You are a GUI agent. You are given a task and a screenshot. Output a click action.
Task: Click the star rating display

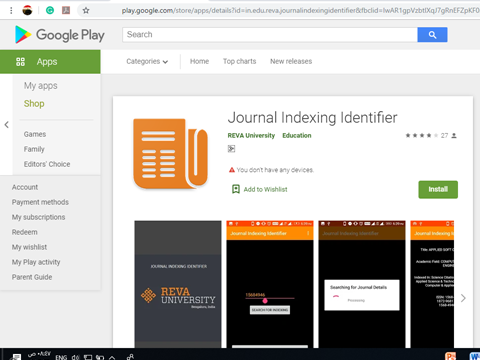point(422,135)
